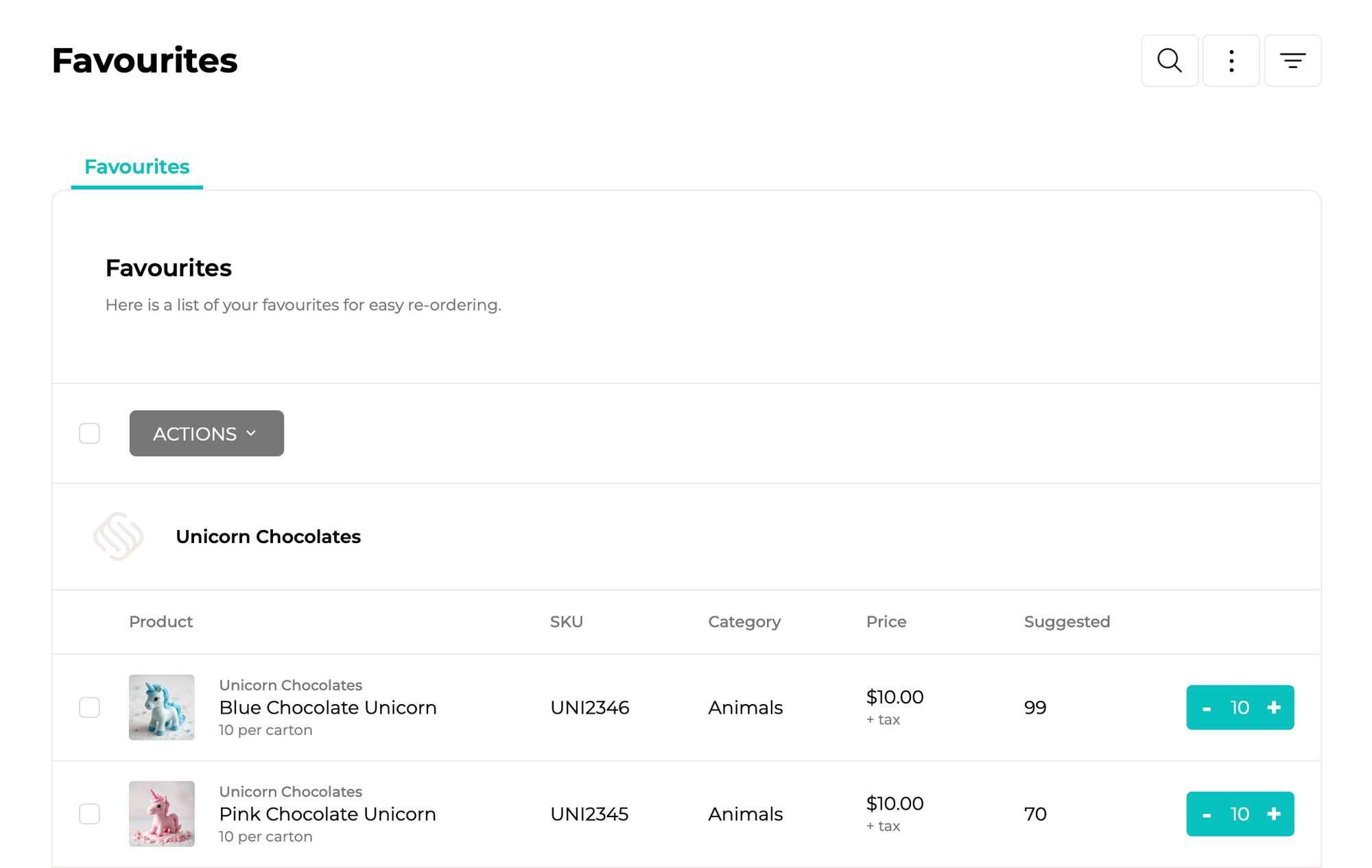Expand the ACTIONS dropdown
1372x868 pixels.
tap(206, 433)
